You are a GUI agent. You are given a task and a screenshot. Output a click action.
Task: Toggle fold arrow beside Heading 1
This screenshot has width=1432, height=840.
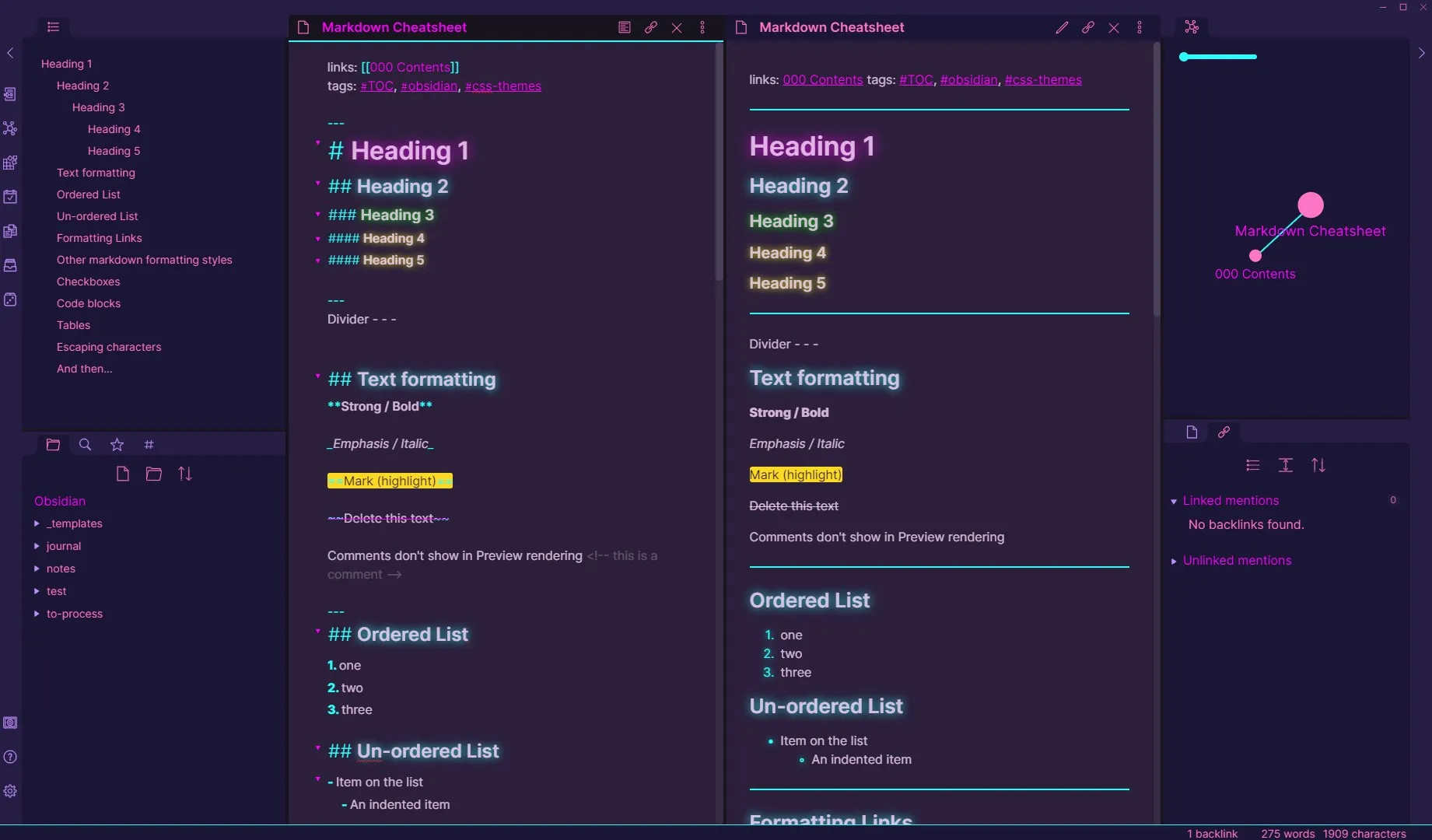[317, 143]
